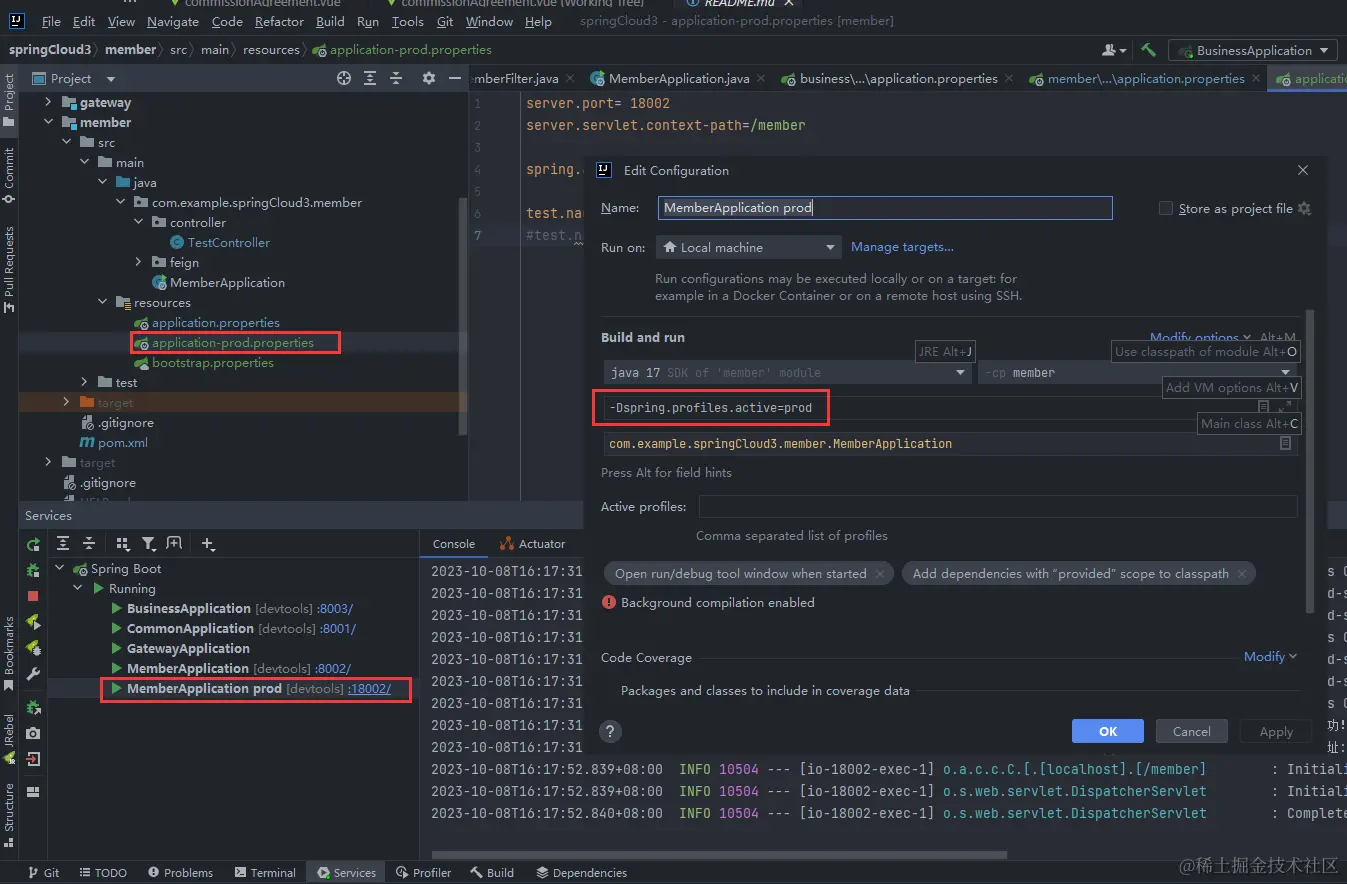Open the :18002/ port link
The width and height of the screenshot is (1347, 884).
tap(369, 689)
